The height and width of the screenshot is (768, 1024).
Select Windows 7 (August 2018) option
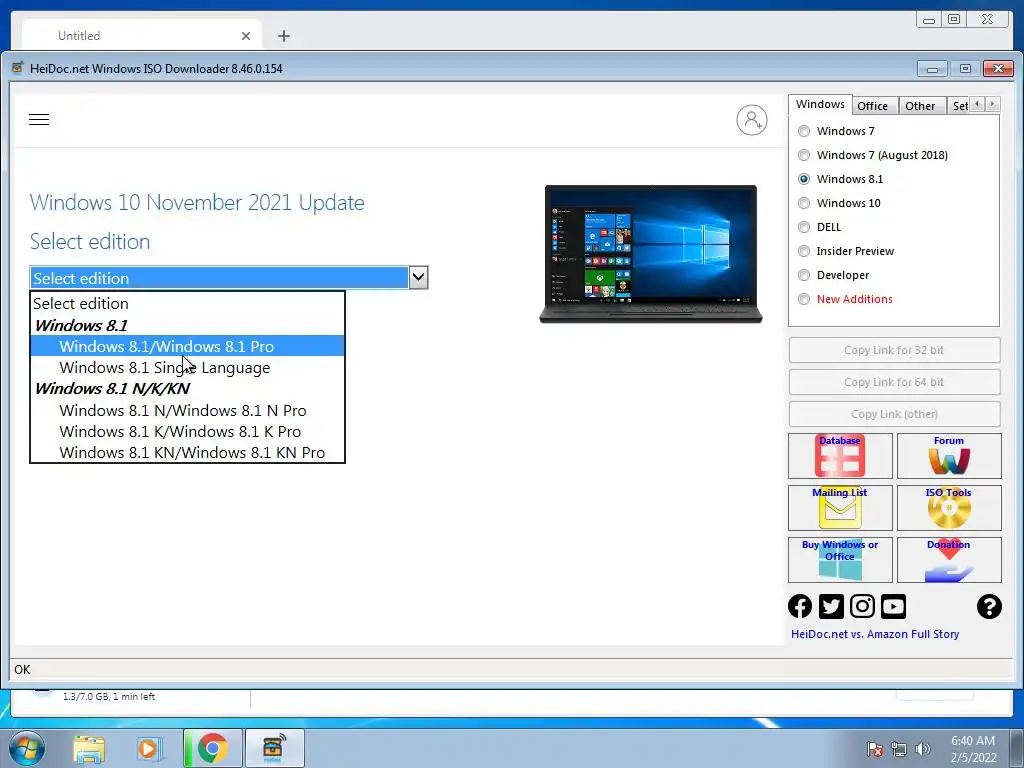pos(804,155)
